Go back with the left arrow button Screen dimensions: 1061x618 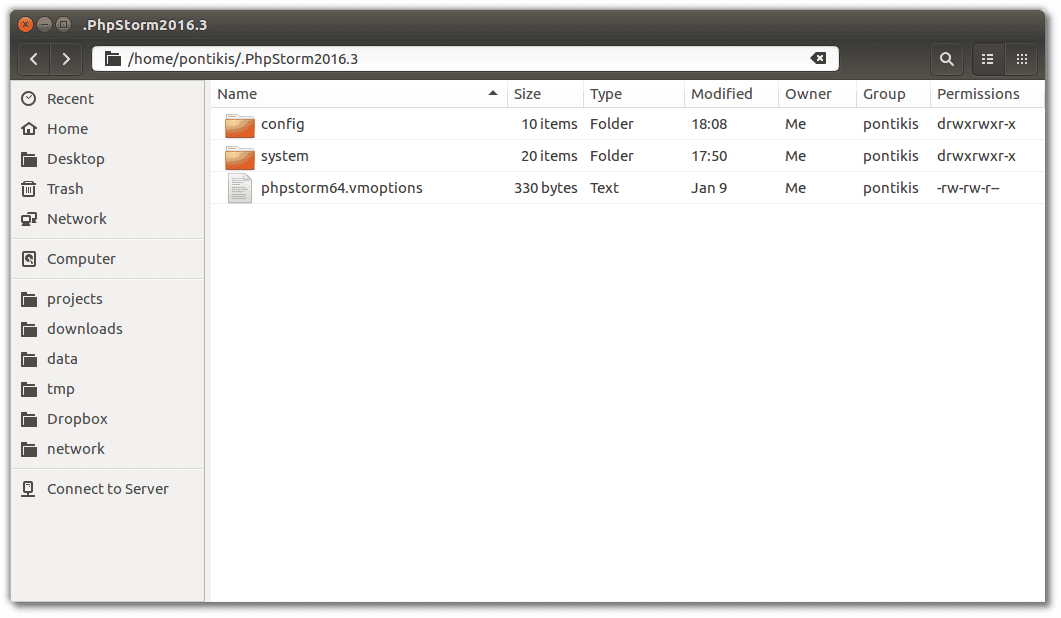(34, 59)
